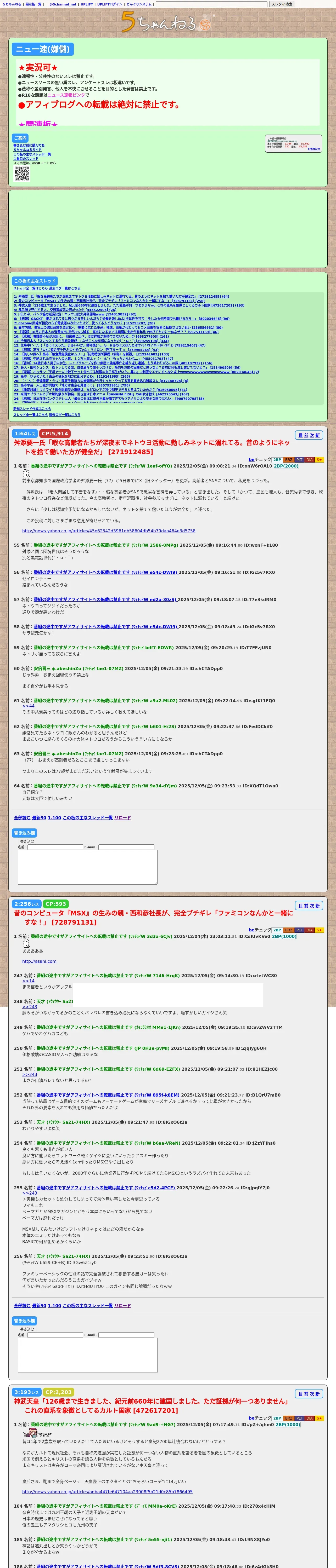Open the news.yahoo.co.jp article link in thread 271912485
Screen dimensions: 336x1568
click(x=109, y=531)
